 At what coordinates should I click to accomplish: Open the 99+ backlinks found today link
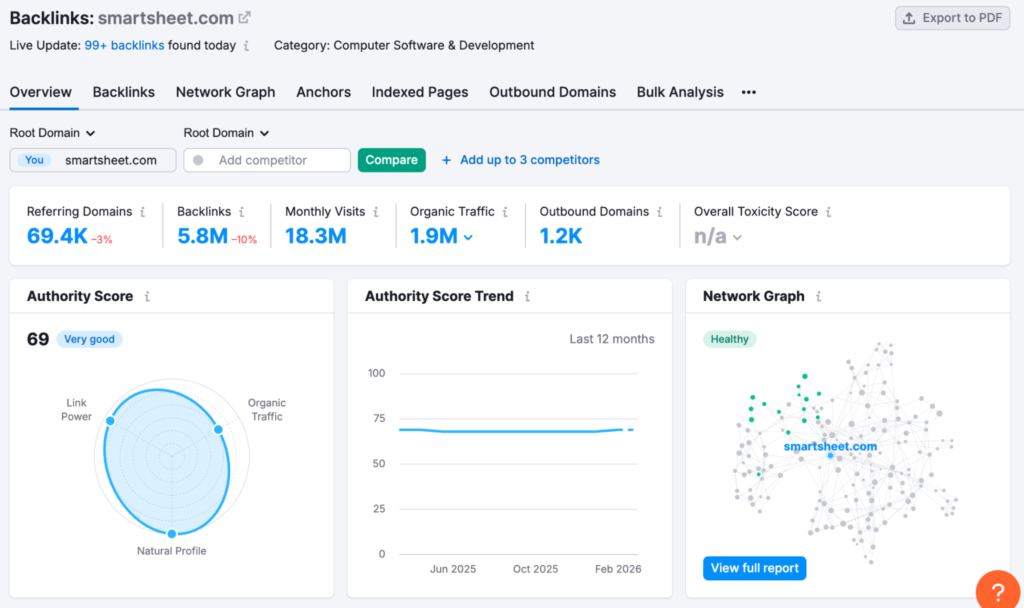tap(124, 45)
